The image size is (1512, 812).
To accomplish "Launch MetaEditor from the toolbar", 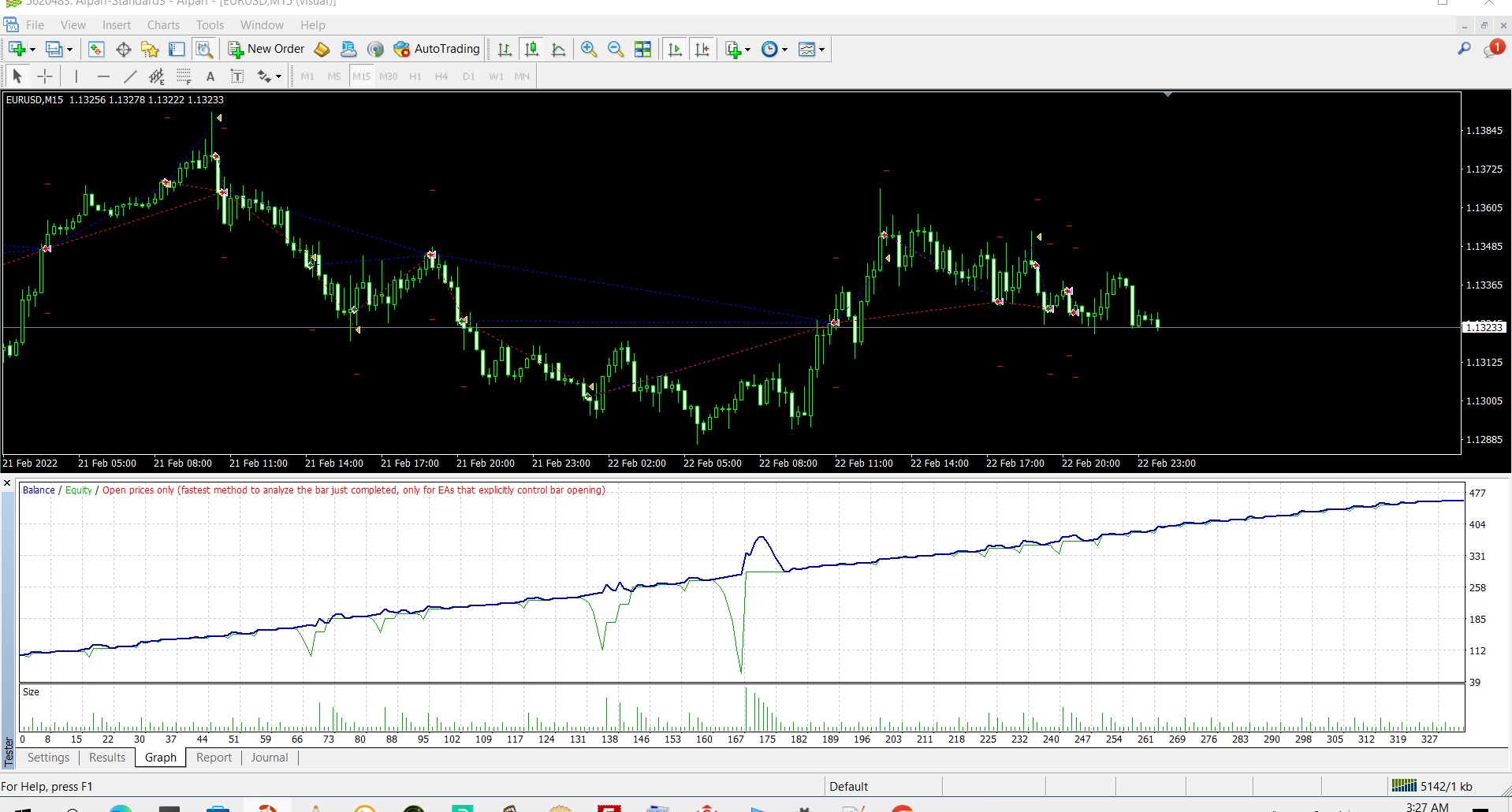I will click(x=322, y=50).
